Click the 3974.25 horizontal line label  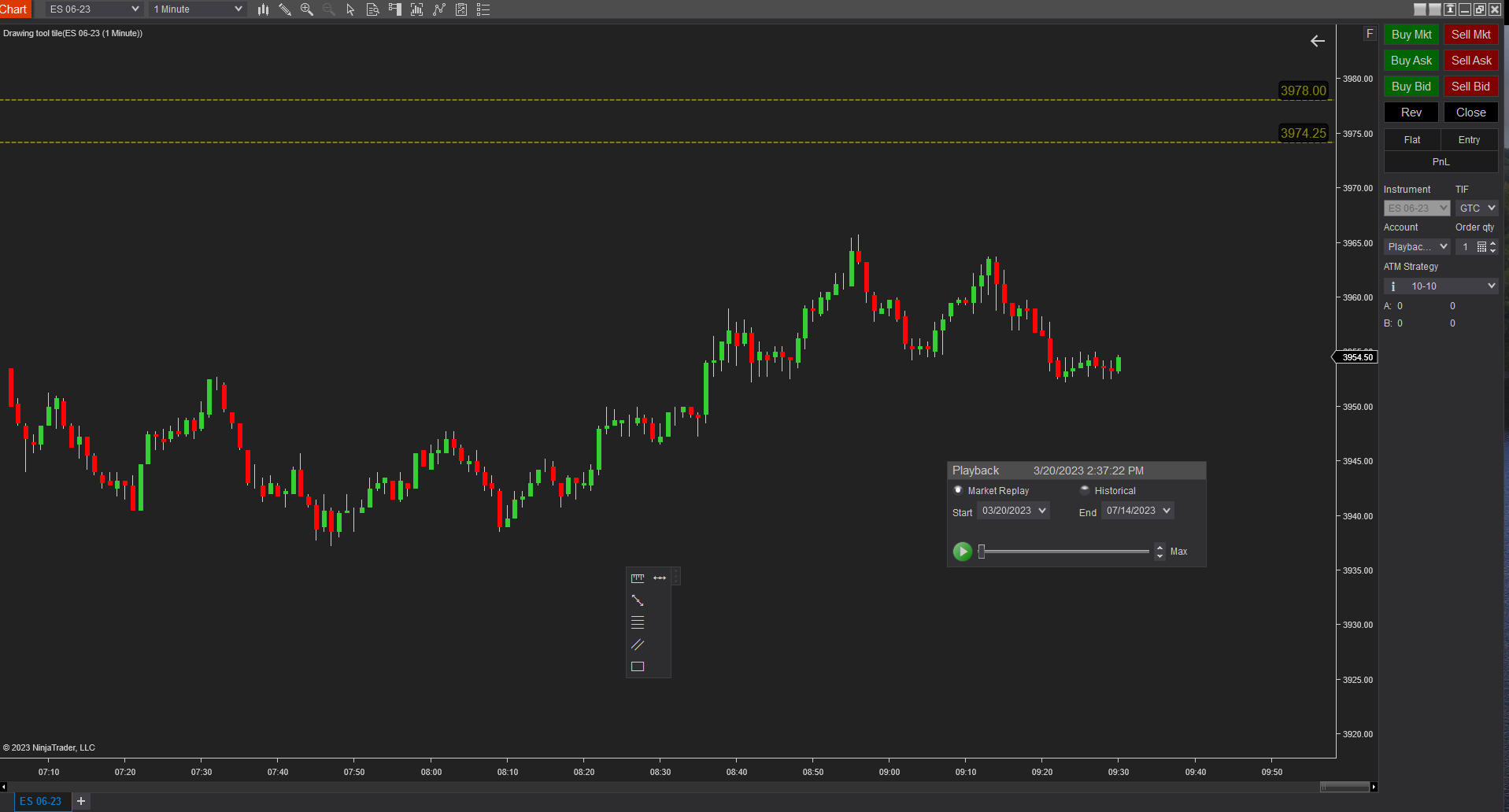(1304, 133)
